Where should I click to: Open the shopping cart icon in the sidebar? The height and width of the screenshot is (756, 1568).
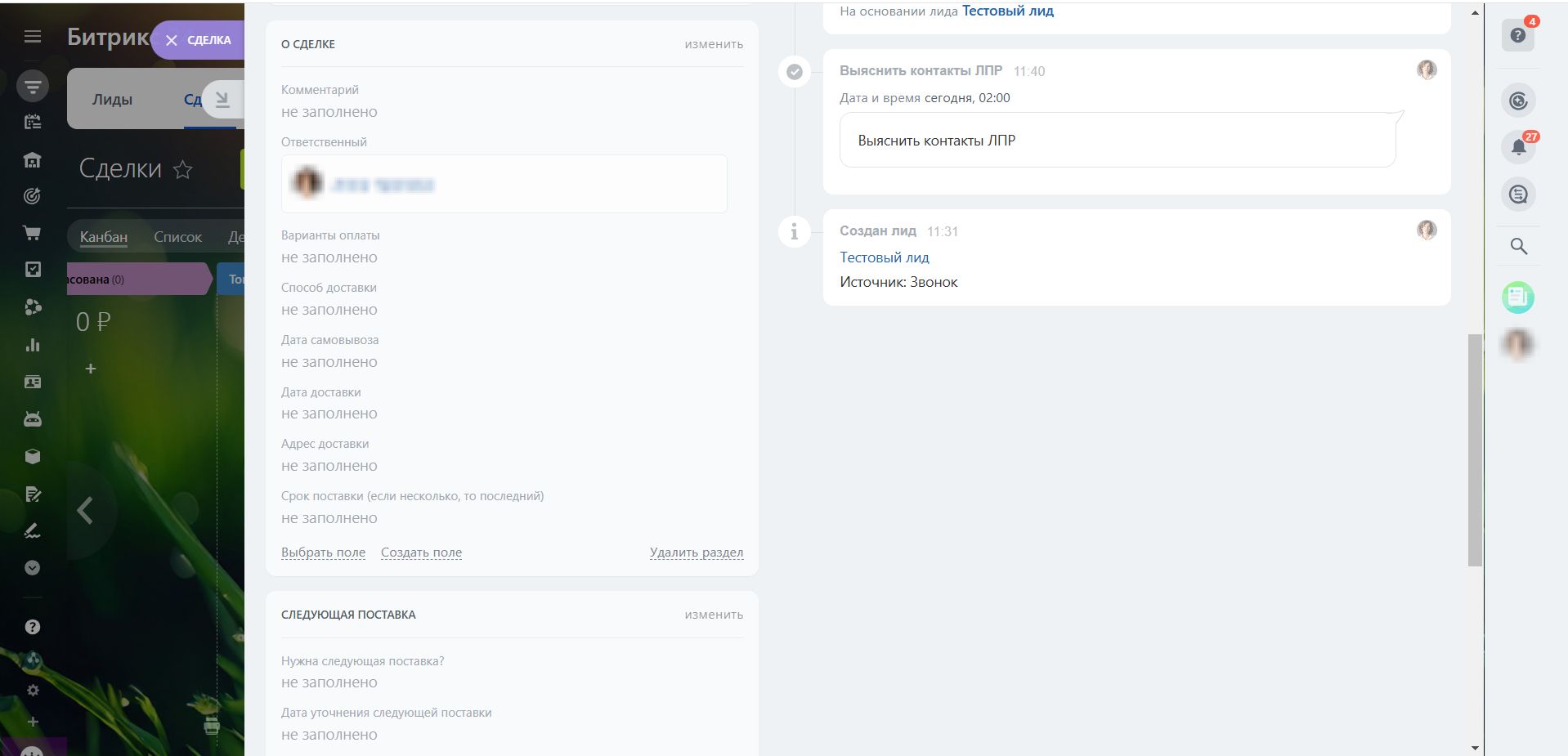33,233
